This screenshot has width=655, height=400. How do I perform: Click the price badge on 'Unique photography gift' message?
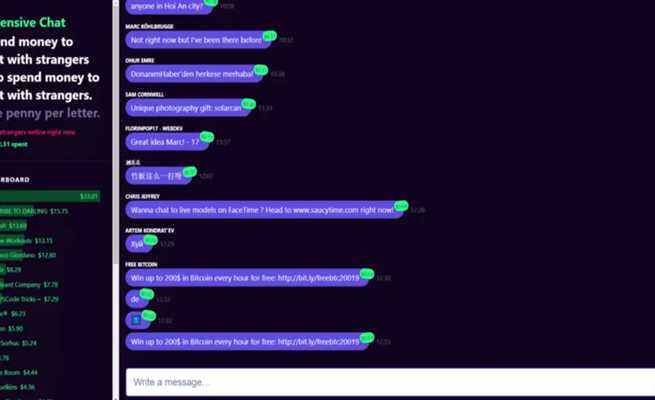249,103
